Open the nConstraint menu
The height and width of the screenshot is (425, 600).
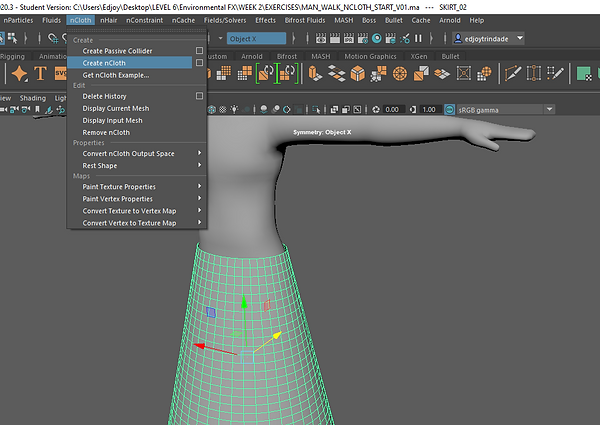point(145,20)
